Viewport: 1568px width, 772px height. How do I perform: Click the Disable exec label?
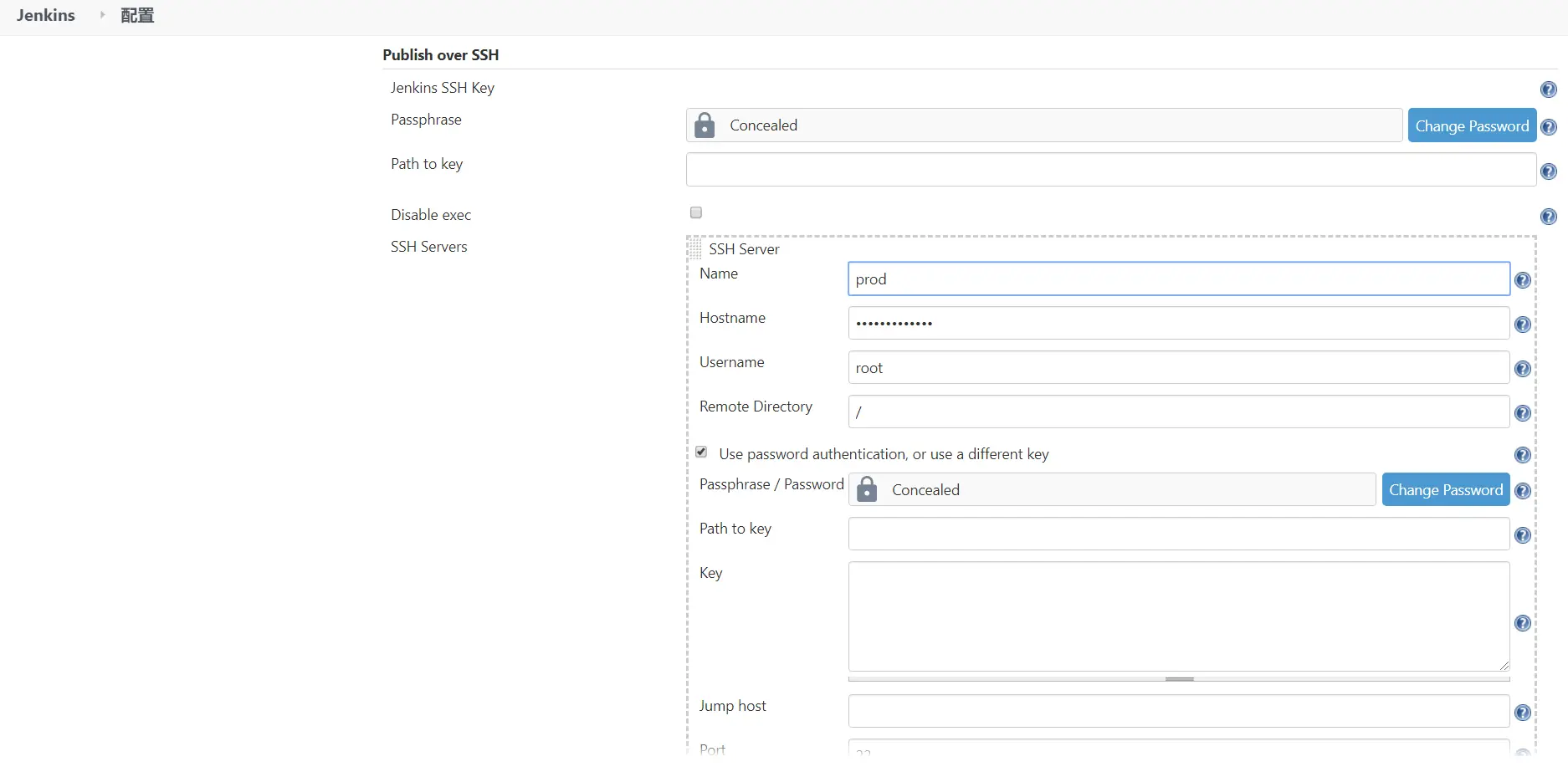pos(431,215)
